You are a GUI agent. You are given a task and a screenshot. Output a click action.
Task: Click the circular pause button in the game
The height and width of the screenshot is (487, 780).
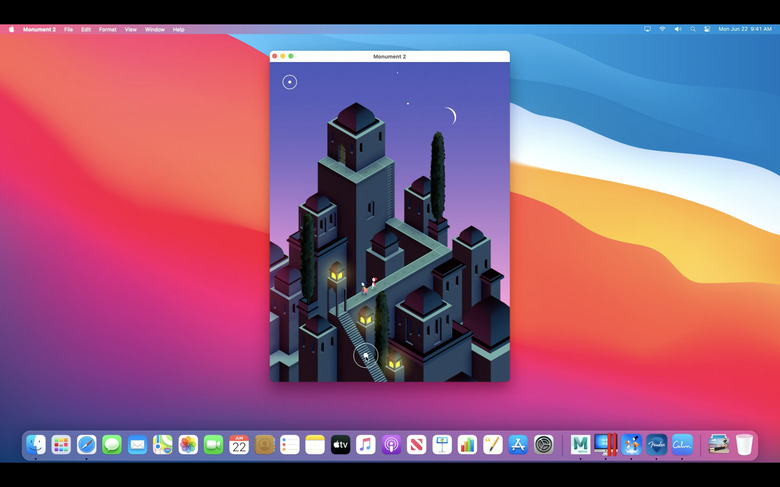point(290,82)
